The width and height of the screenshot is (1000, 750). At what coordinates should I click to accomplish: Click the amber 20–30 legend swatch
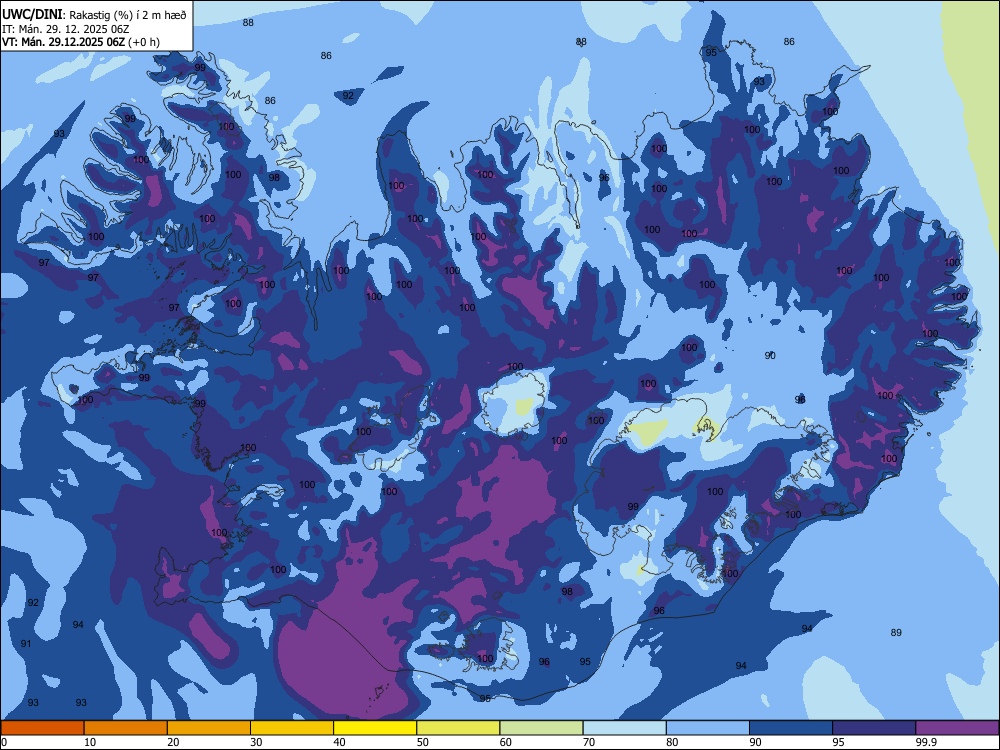click(x=209, y=728)
